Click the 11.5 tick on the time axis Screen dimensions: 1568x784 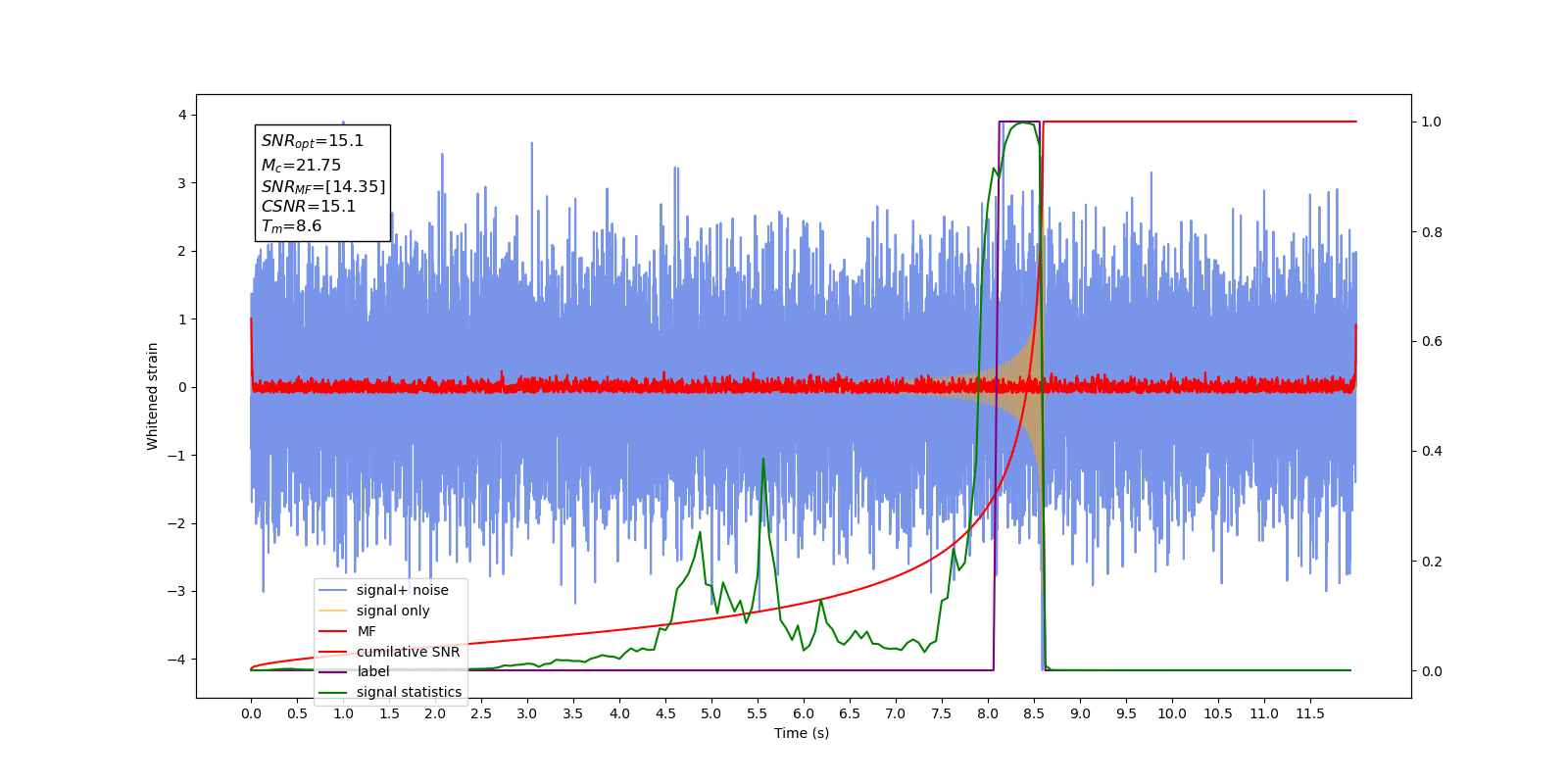click(1310, 713)
